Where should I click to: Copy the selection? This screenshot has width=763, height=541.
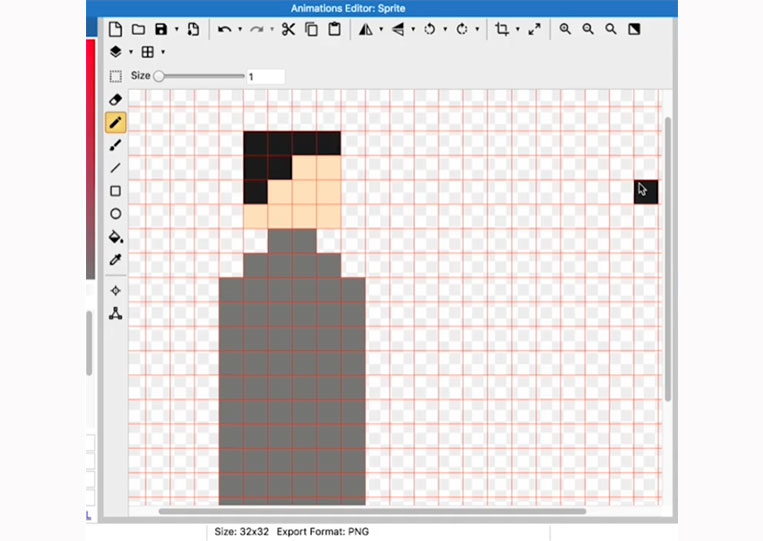coord(311,29)
